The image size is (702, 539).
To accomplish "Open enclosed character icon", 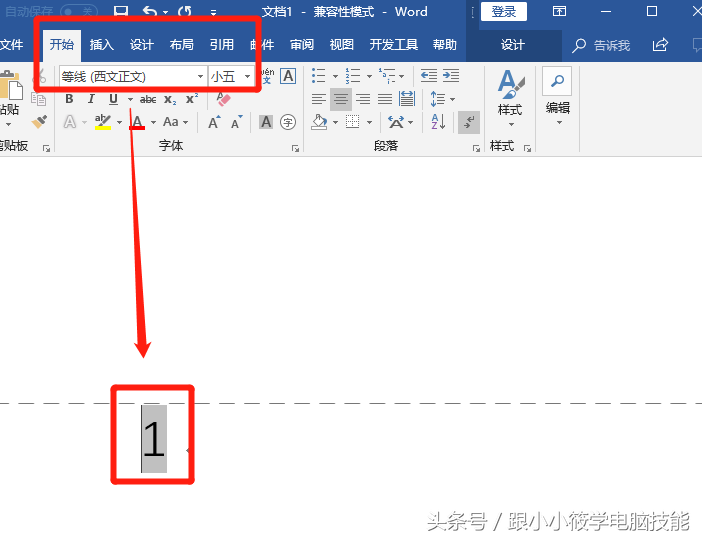I will click(x=288, y=122).
